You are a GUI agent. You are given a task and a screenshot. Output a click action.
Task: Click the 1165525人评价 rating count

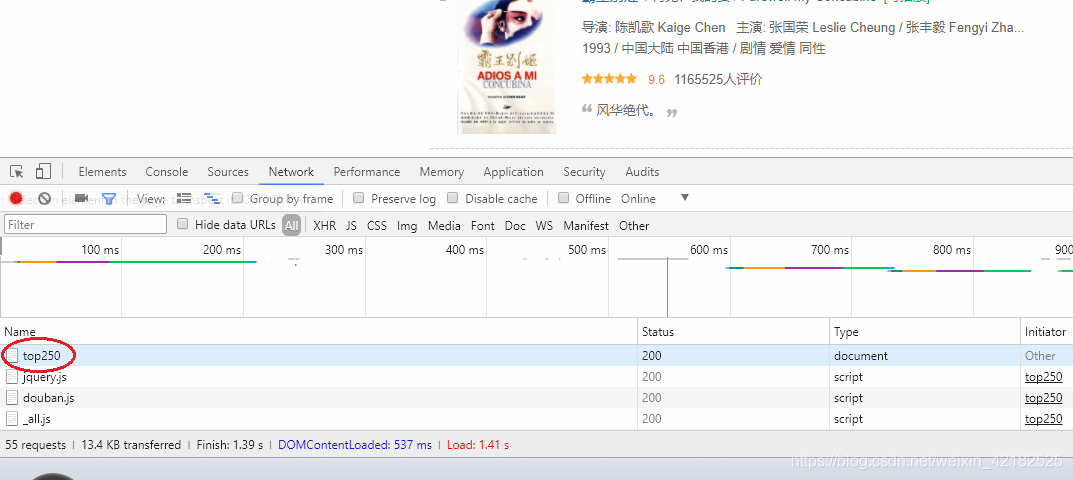pyautogui.click(x=719, y=79)
